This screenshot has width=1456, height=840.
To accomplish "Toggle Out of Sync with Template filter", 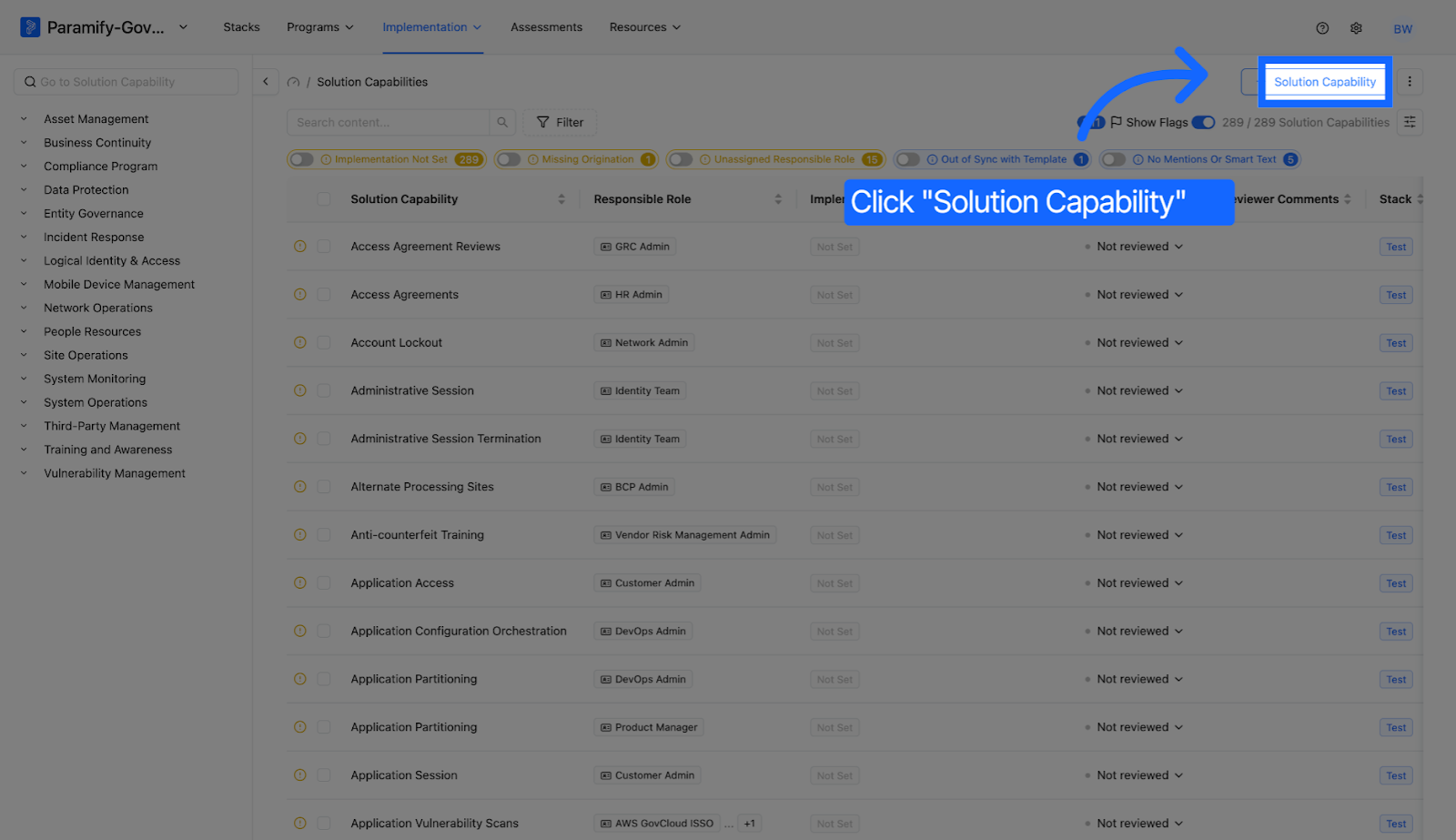I will (908, 159).
